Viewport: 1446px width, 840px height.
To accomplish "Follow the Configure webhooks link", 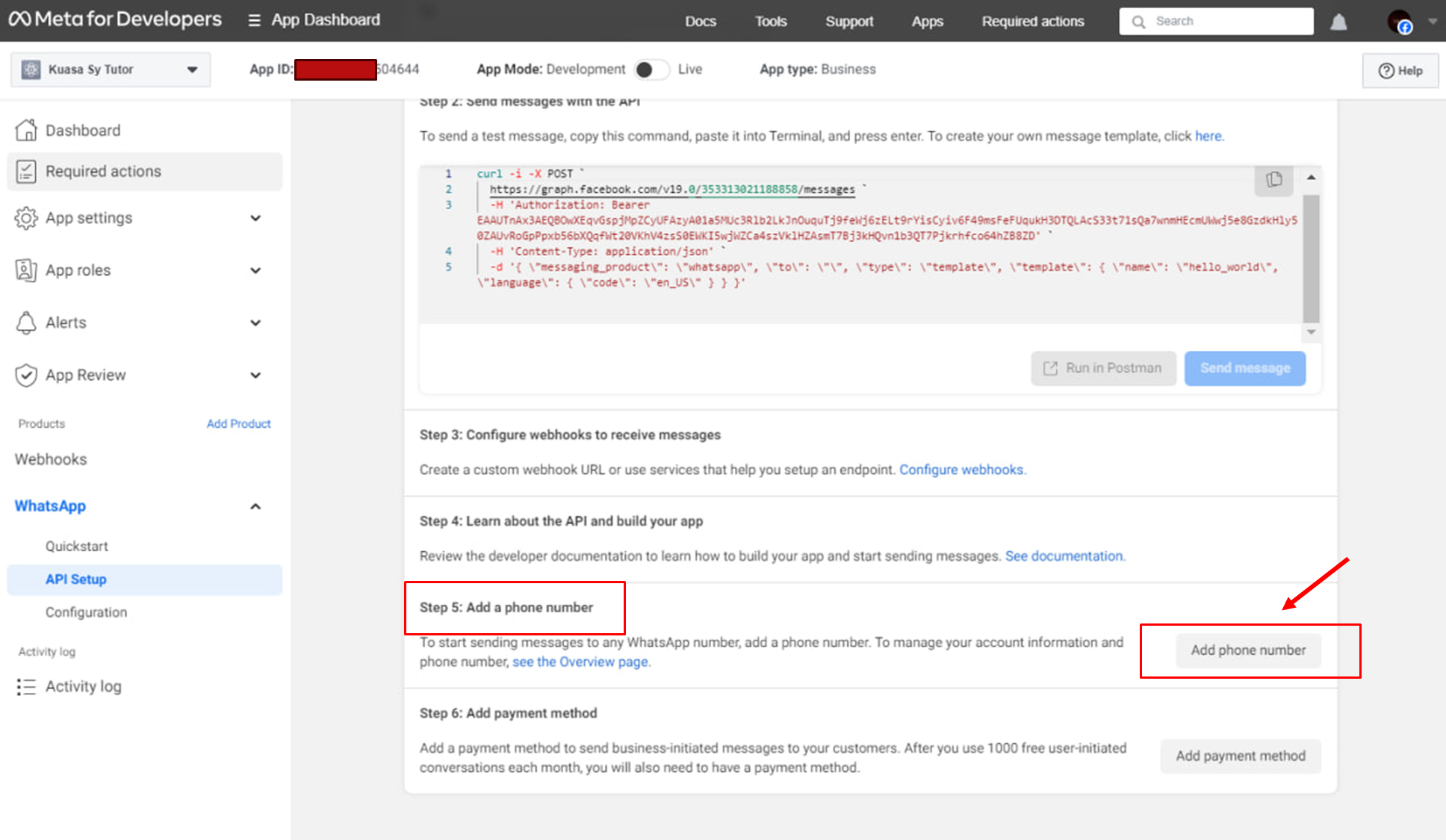I will coord(961,470).
